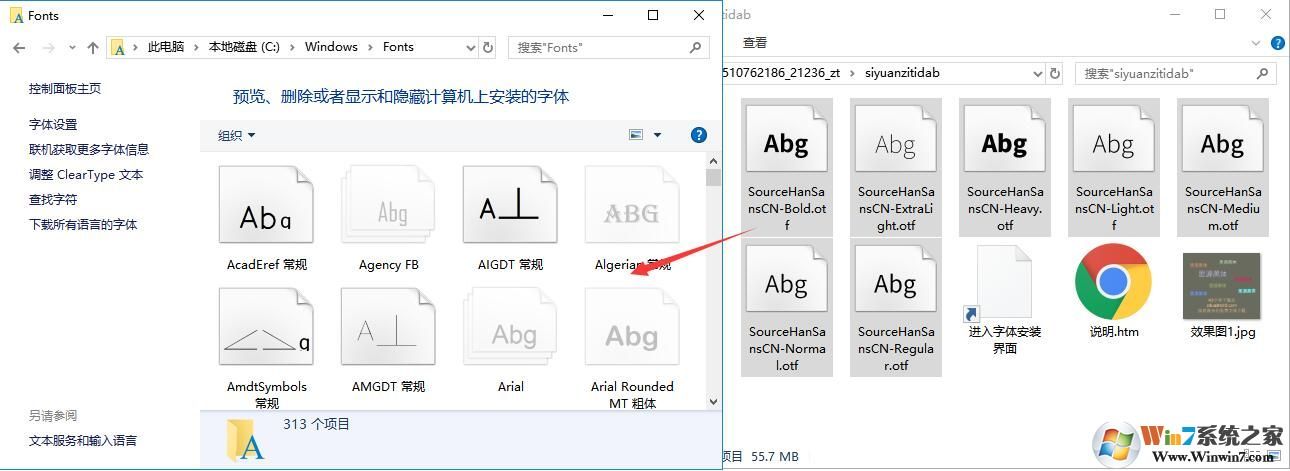
Task: Open the recent locations dropdown in Fonts
Action: (72, 48)
